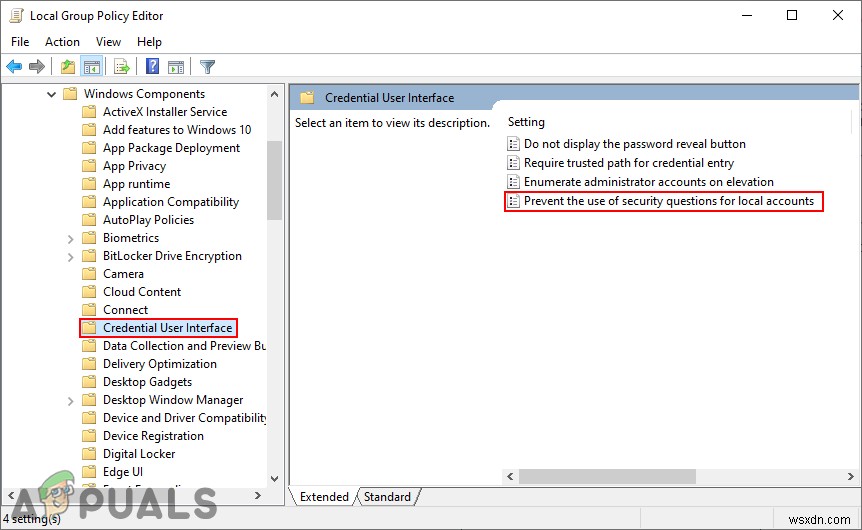
Task: Select Do not display the password reveal button
Action: (x=634, y=144)
